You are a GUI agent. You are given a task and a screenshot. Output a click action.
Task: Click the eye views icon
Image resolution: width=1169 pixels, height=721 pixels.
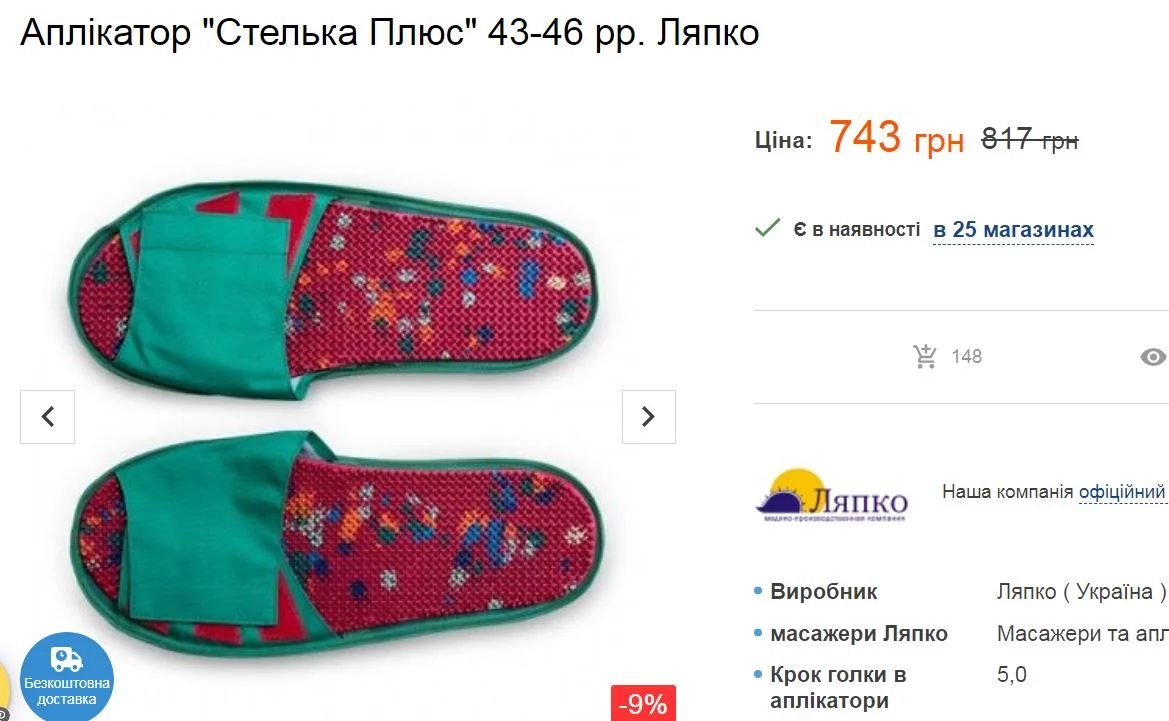(x=1153, y=357)
